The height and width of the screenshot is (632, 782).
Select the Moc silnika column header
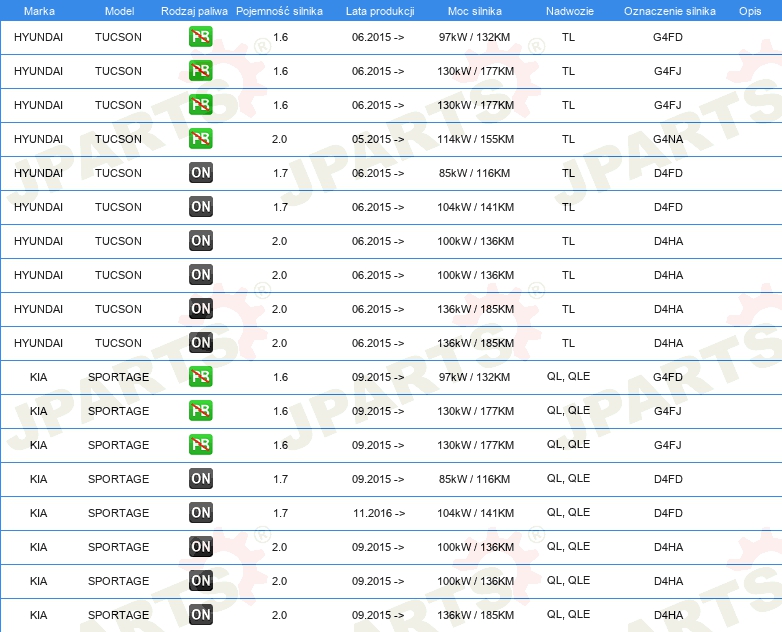point(475,10)
